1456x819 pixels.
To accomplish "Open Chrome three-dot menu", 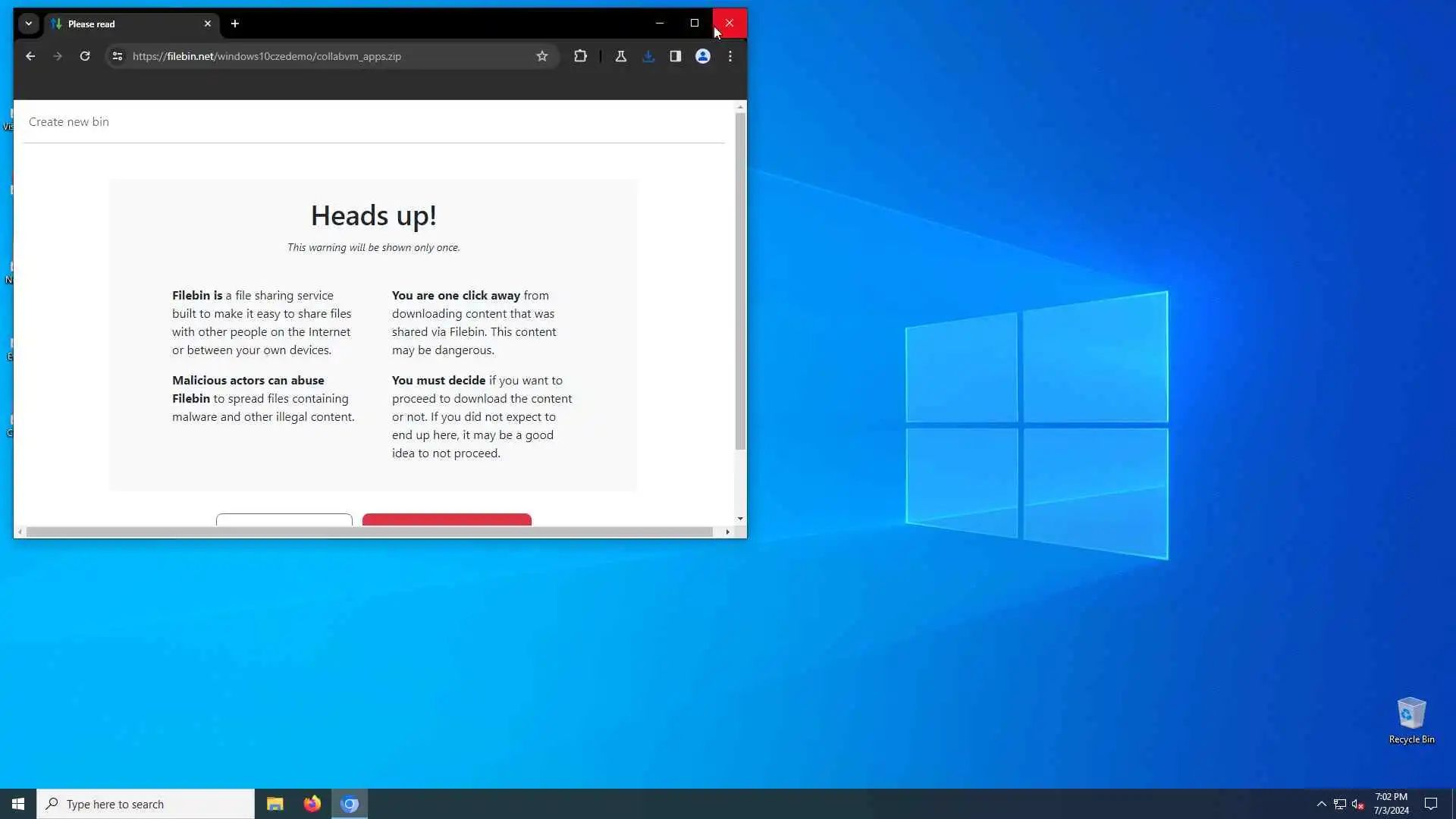I will click(x=730, y=56).
